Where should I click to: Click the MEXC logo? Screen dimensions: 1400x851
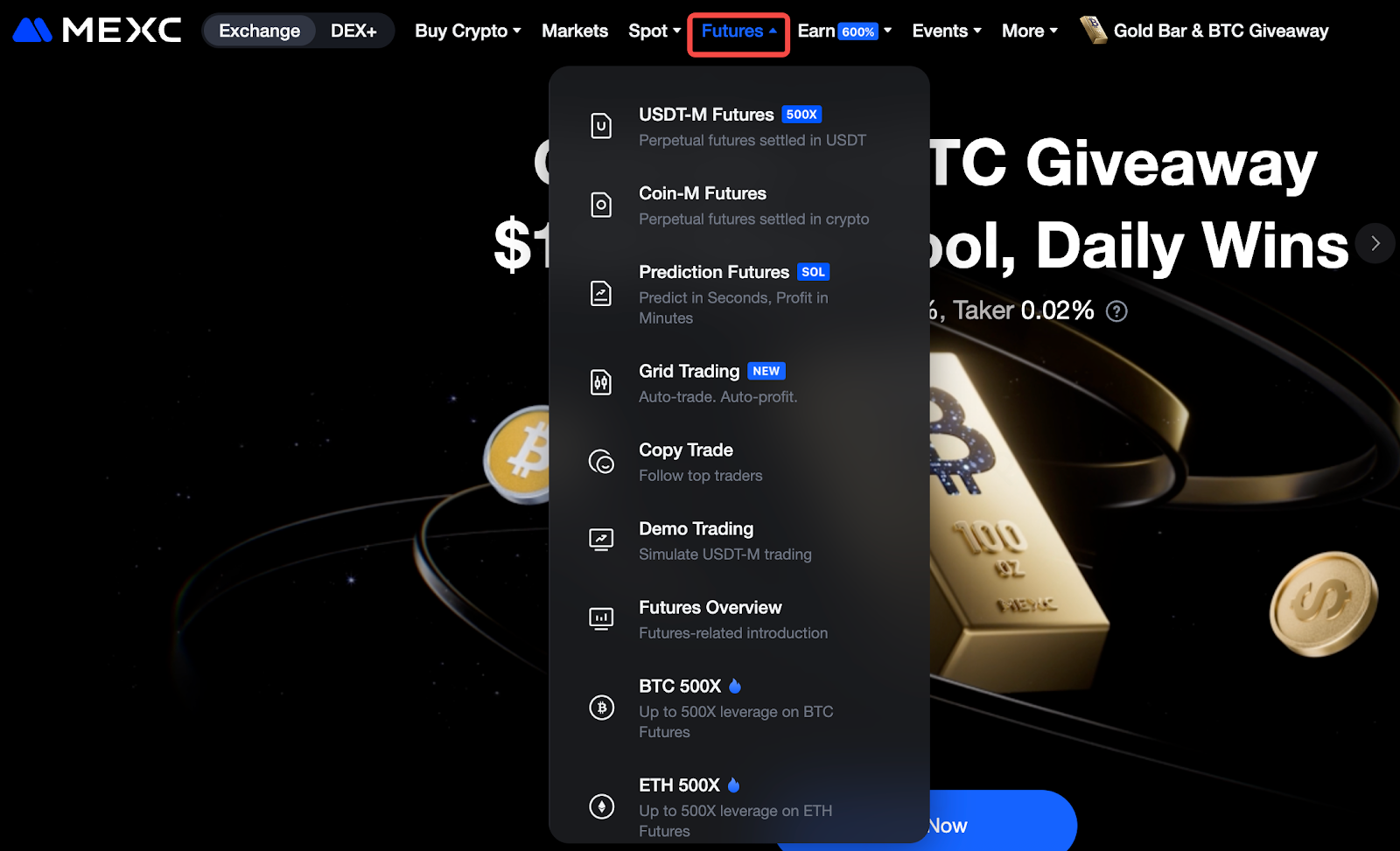click(97, 31)
